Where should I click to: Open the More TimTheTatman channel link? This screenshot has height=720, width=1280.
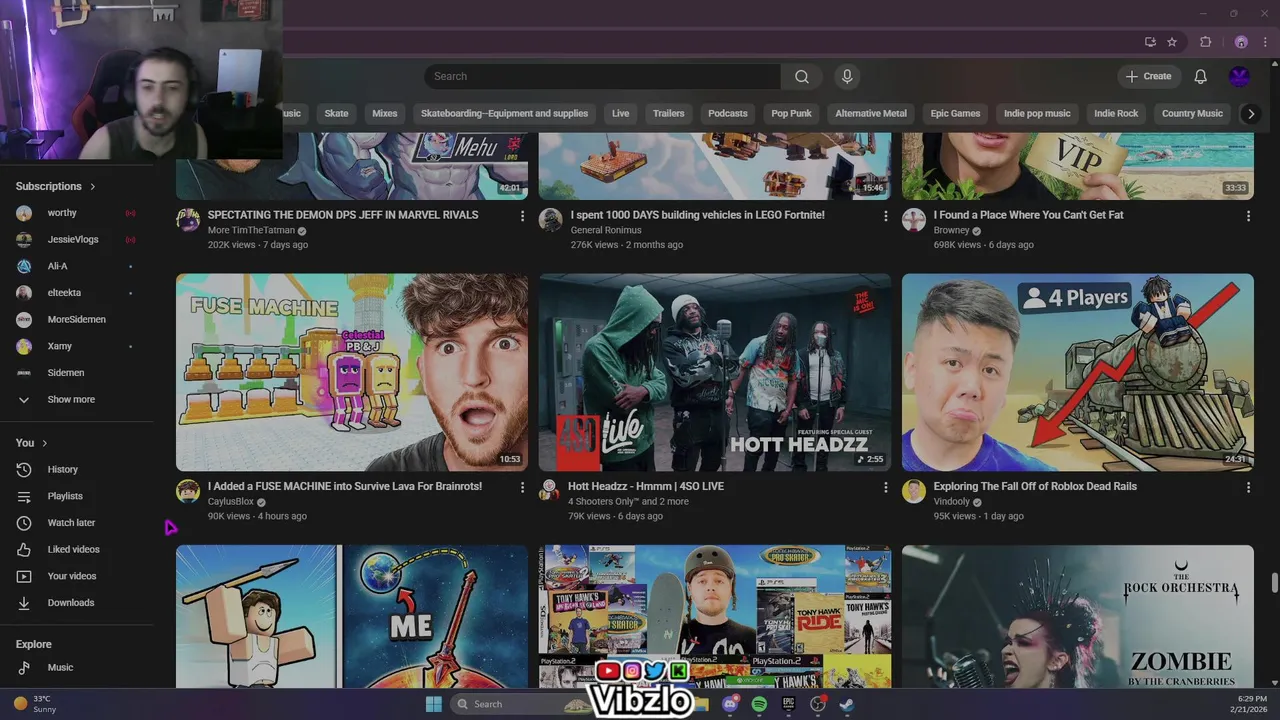pyautogui.click(x=251, y=230)
